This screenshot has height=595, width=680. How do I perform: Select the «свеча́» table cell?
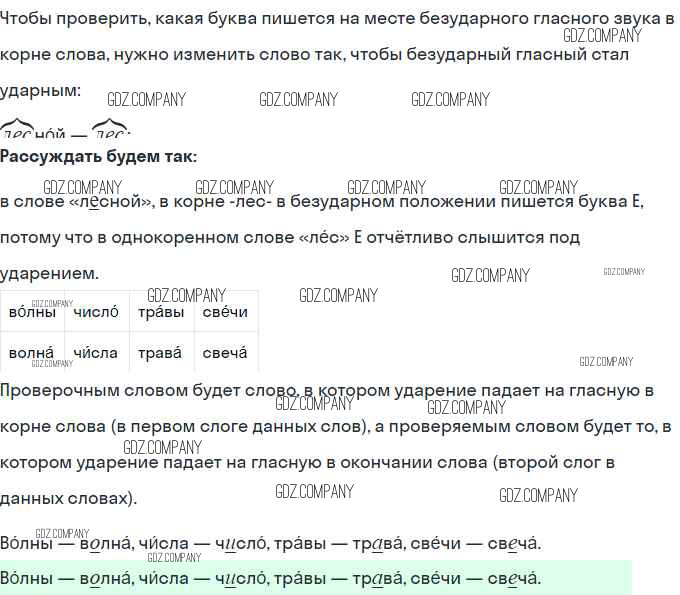[224, 353]
